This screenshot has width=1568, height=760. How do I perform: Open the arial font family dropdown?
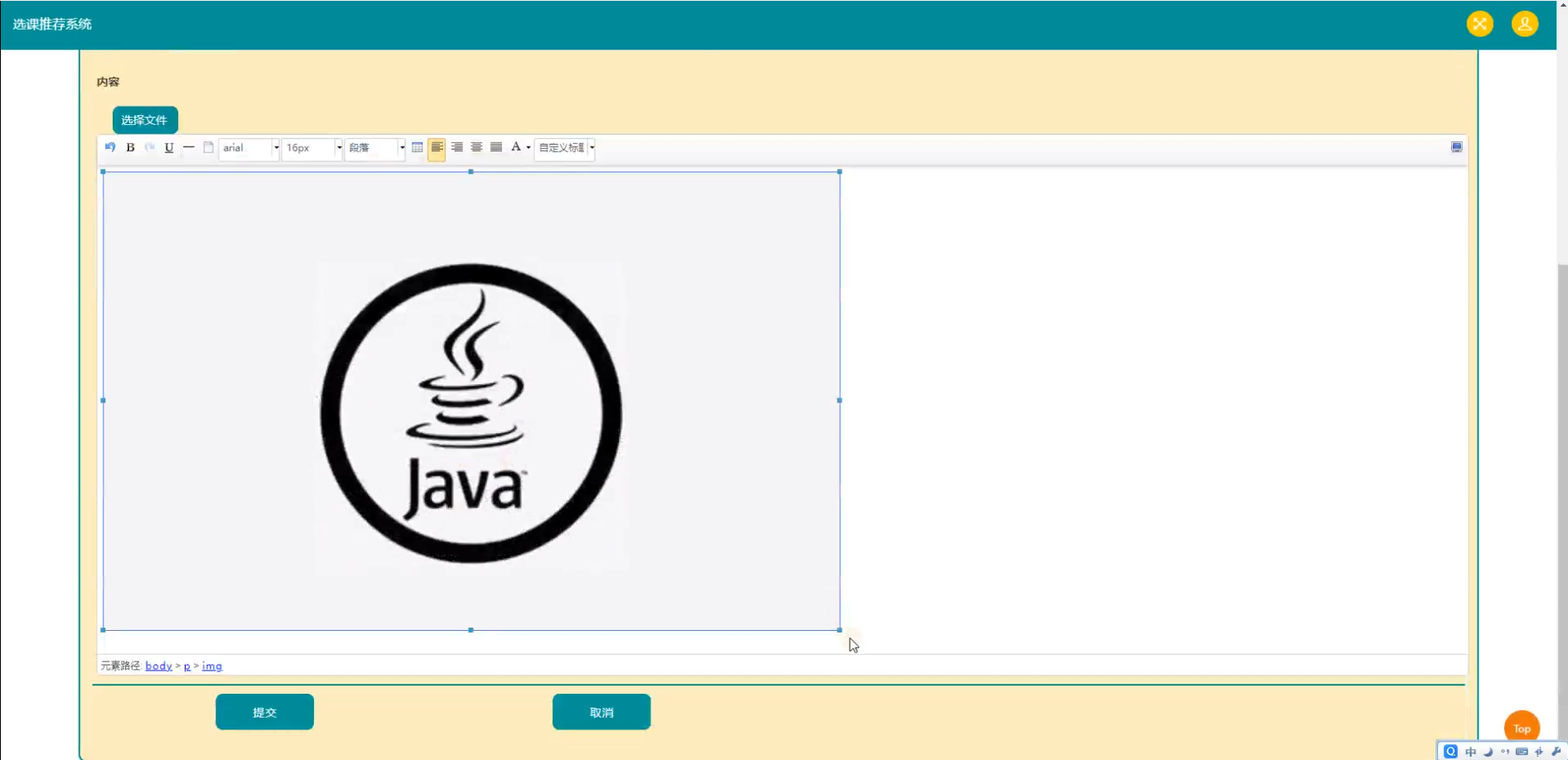[x=249, y=148]
